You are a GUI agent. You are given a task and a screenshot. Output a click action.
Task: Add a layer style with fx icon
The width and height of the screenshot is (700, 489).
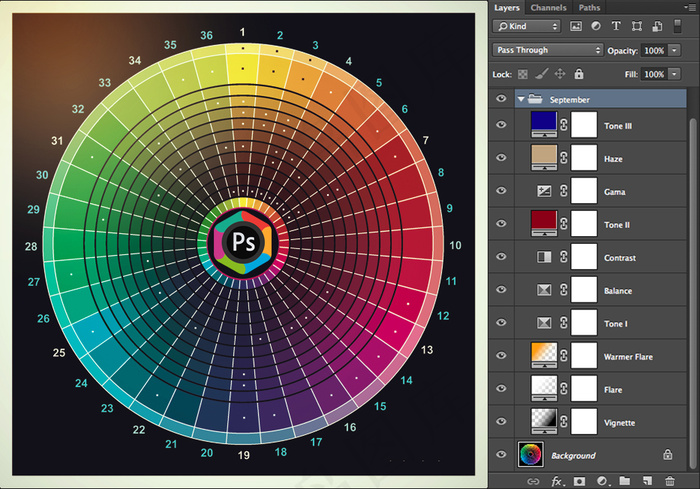(x=558, y=481)
